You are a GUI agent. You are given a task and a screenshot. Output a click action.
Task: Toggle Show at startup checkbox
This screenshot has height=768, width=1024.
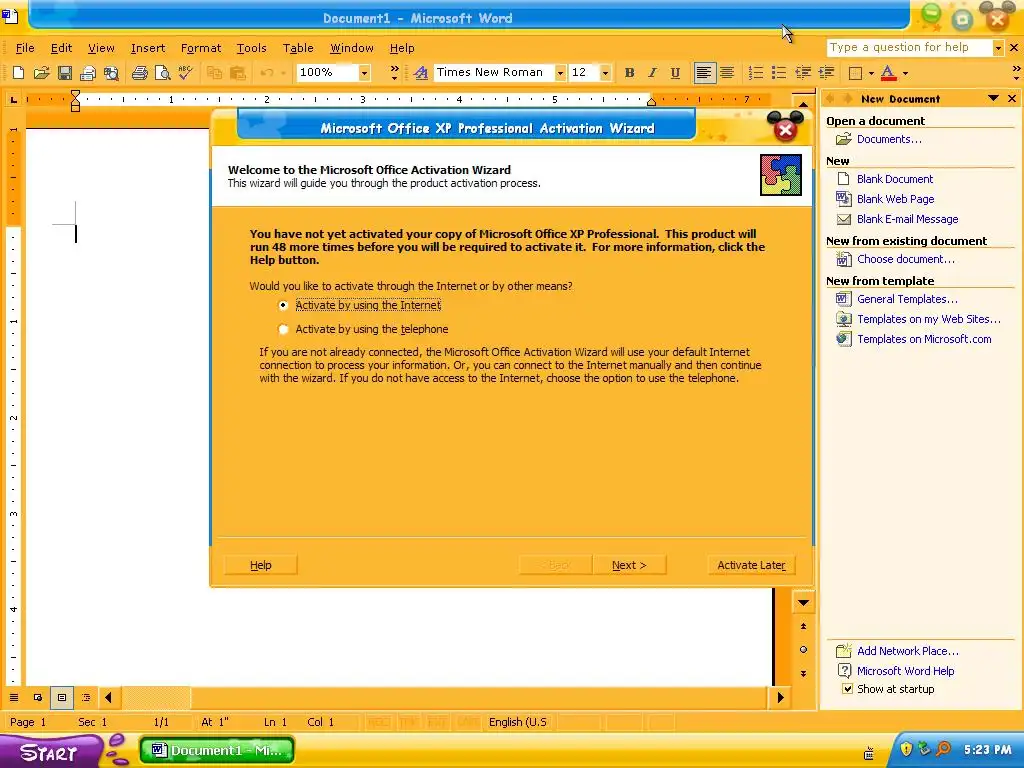click(848, 689)
